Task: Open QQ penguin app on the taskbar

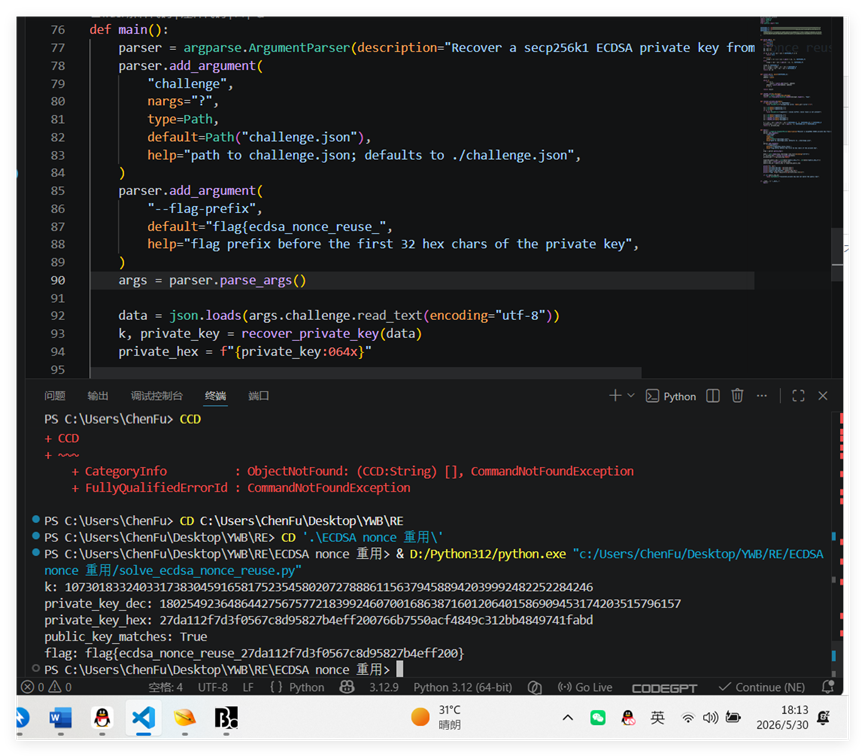Action: click(x=102, y=718)
